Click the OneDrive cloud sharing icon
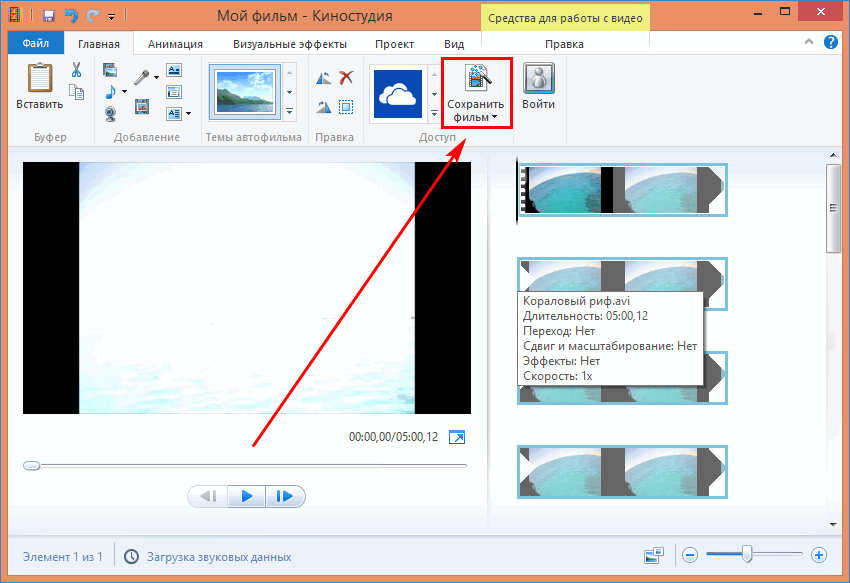 coord(398,94)
